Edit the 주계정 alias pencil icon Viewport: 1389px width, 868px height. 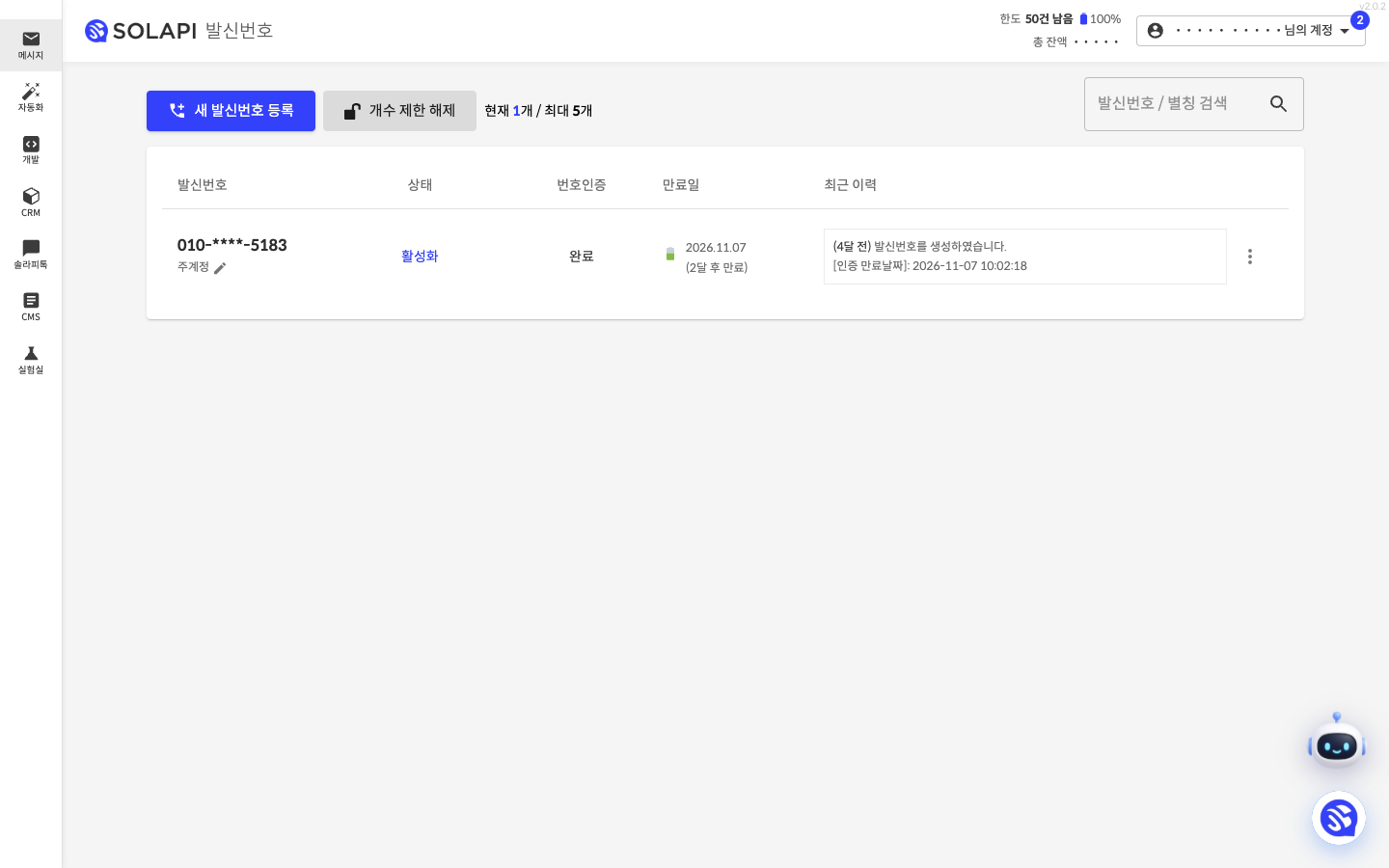point(220,268)
